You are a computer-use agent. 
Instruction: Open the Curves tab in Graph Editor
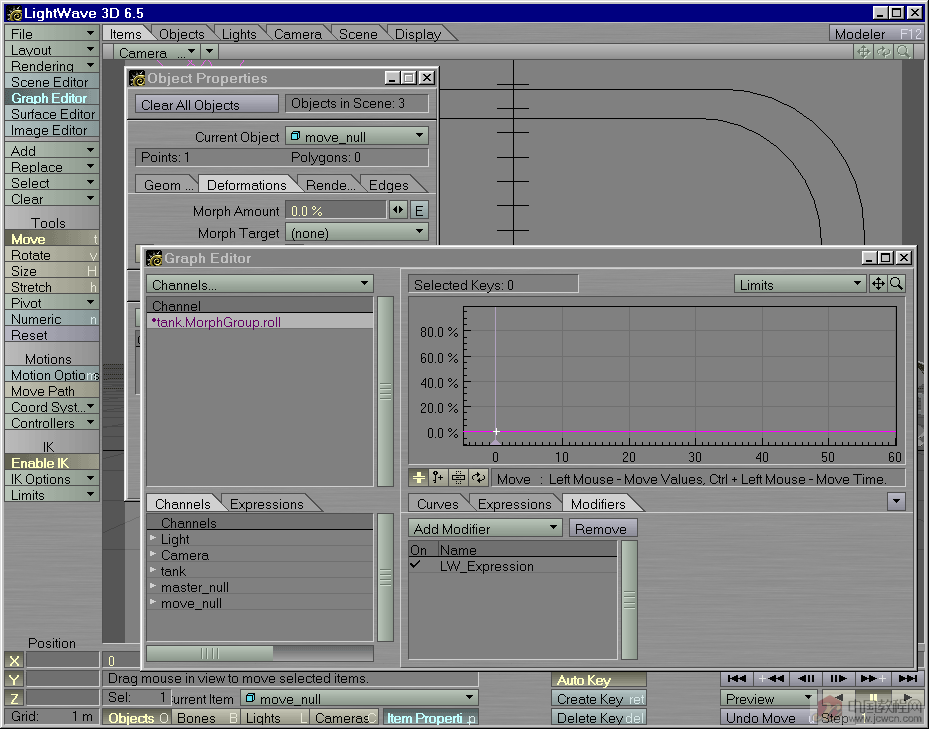[437, 504]
